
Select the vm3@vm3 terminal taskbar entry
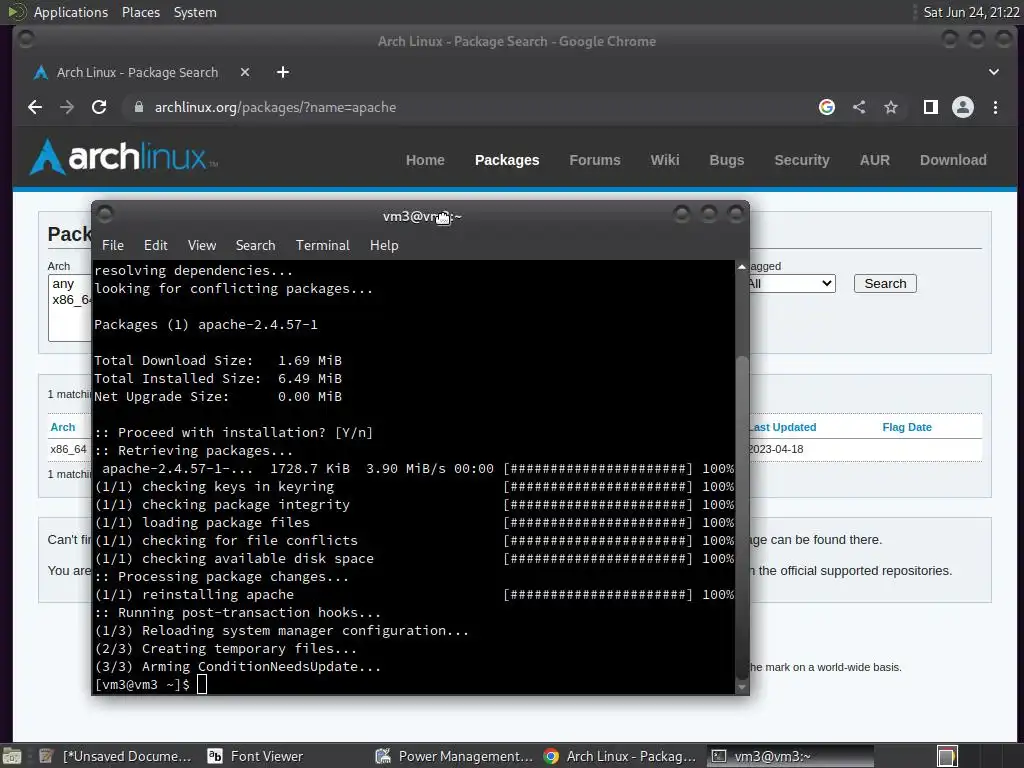(790, 756)
